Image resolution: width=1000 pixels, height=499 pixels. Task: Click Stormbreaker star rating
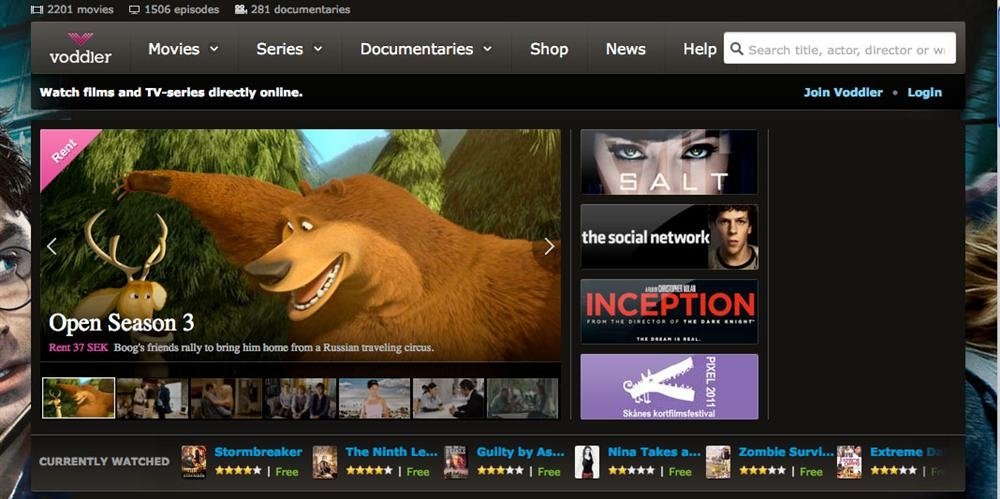click(238, 470)
